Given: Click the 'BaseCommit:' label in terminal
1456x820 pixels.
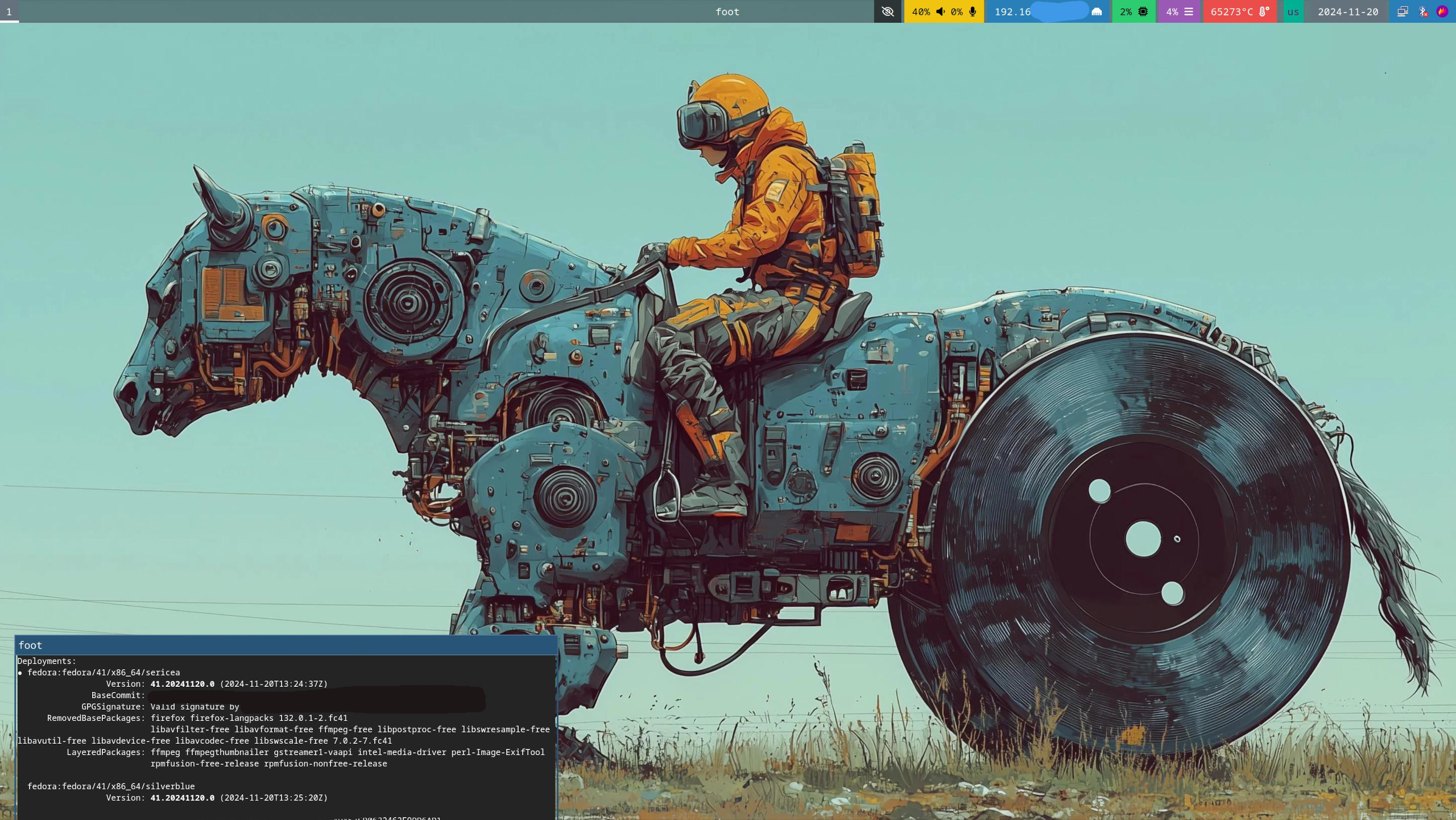Looking at the screenshot, I should (x=118, y=695).
